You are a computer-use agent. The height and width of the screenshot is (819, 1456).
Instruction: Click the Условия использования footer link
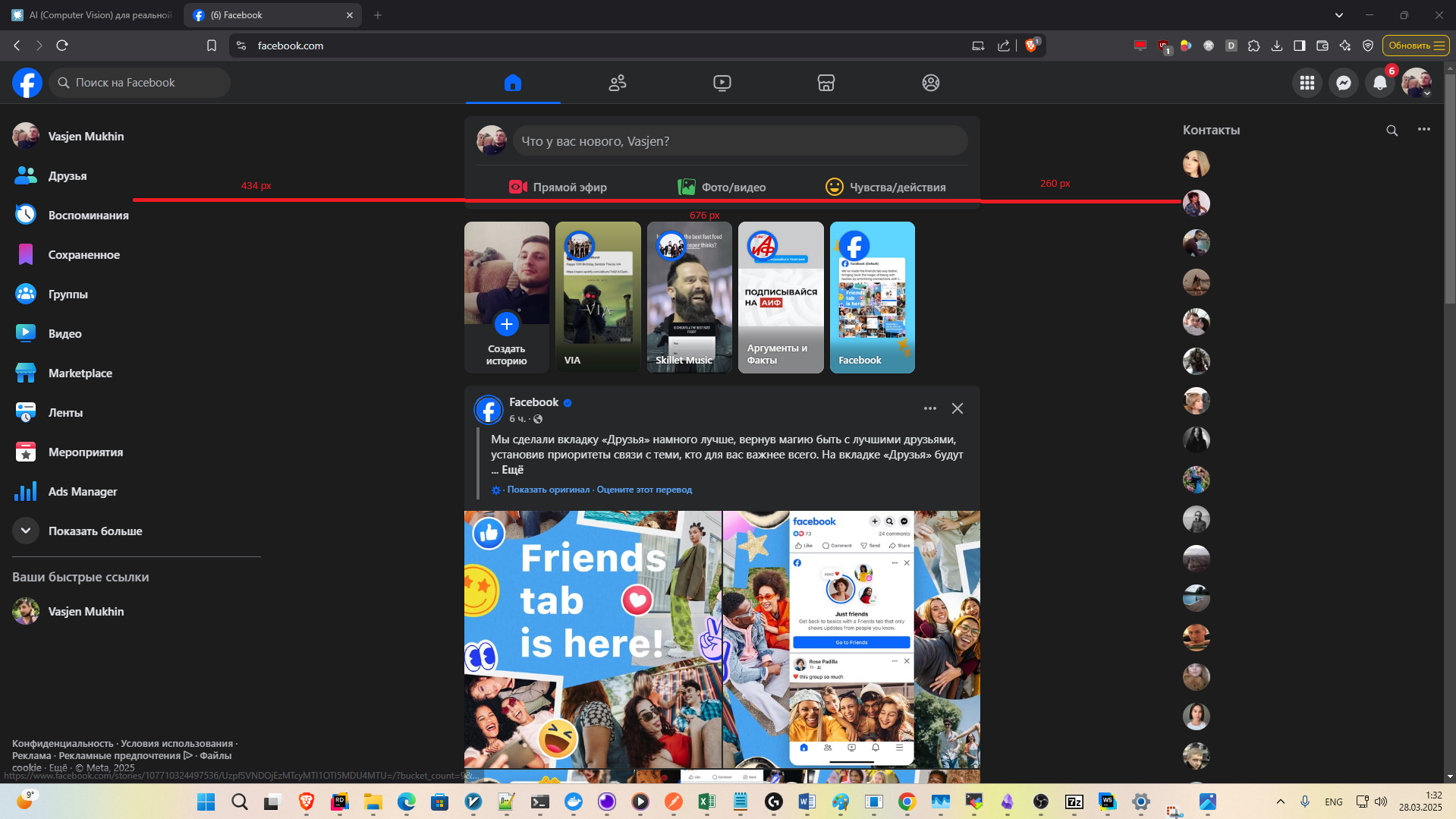click(x=177, y=744)
